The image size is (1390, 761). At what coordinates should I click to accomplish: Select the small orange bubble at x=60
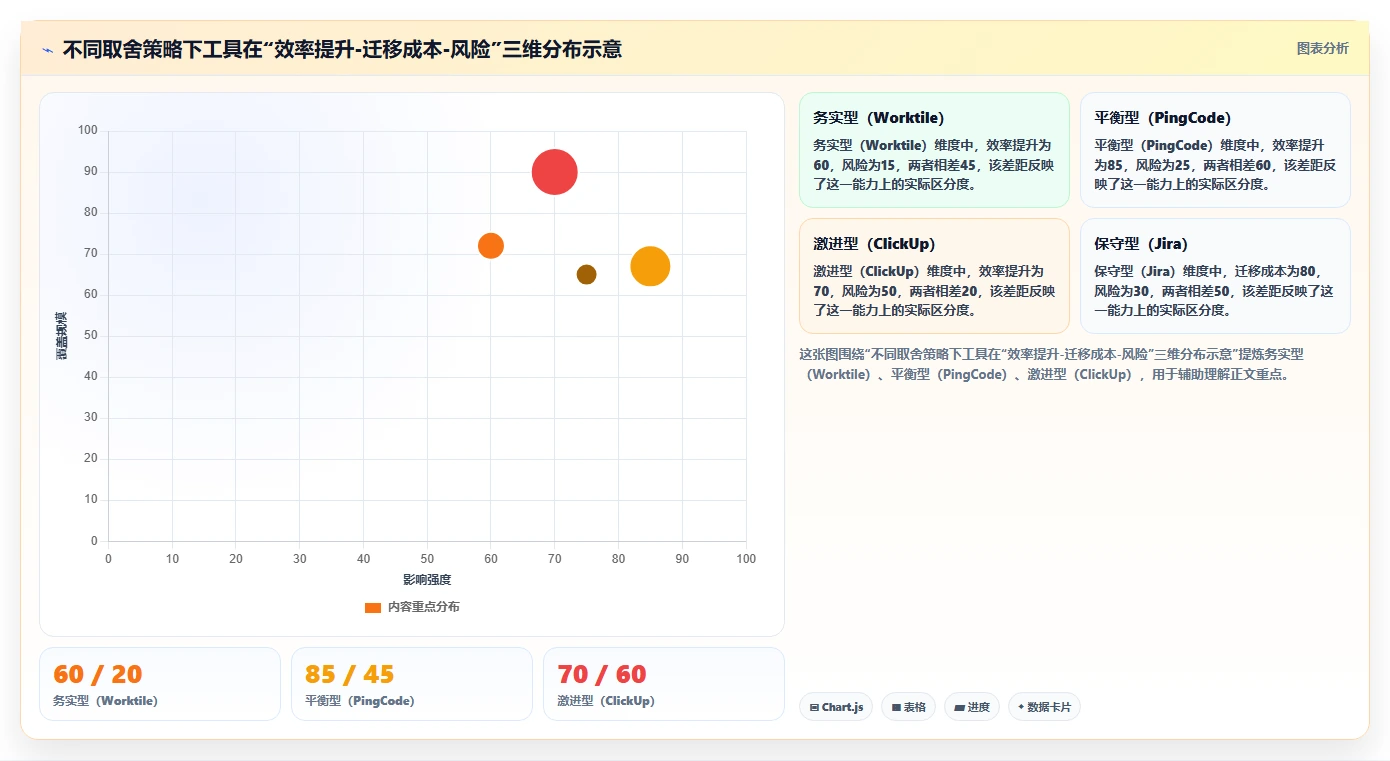[490, 245]
